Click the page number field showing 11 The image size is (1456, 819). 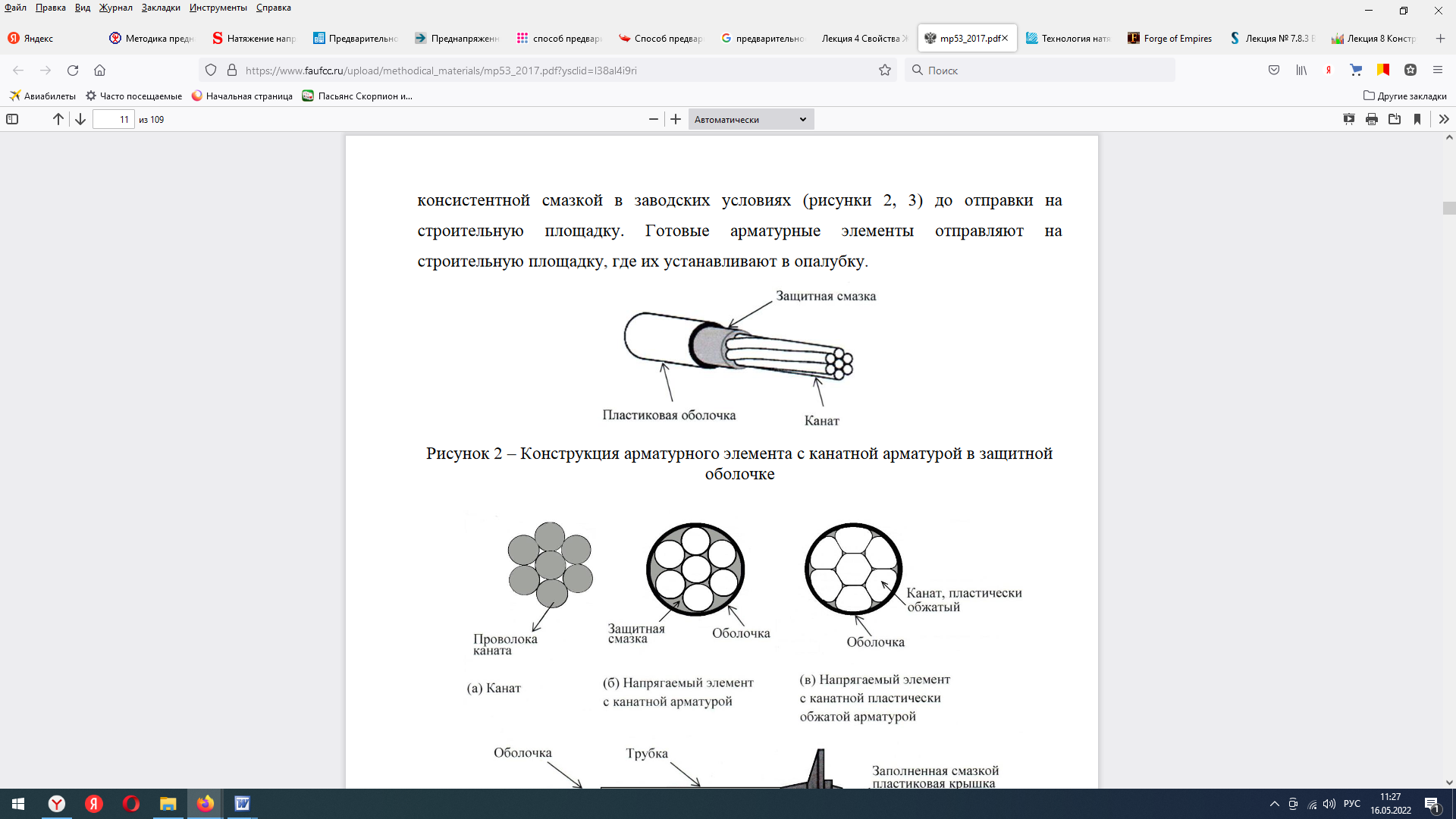coord(114,119)
